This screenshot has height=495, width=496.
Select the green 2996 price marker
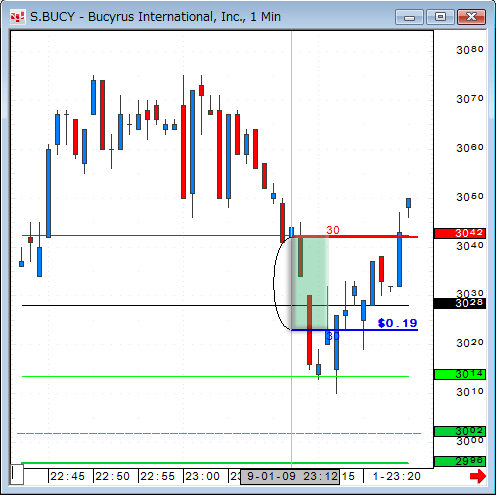pyautogui.click(x=460, y=461)
